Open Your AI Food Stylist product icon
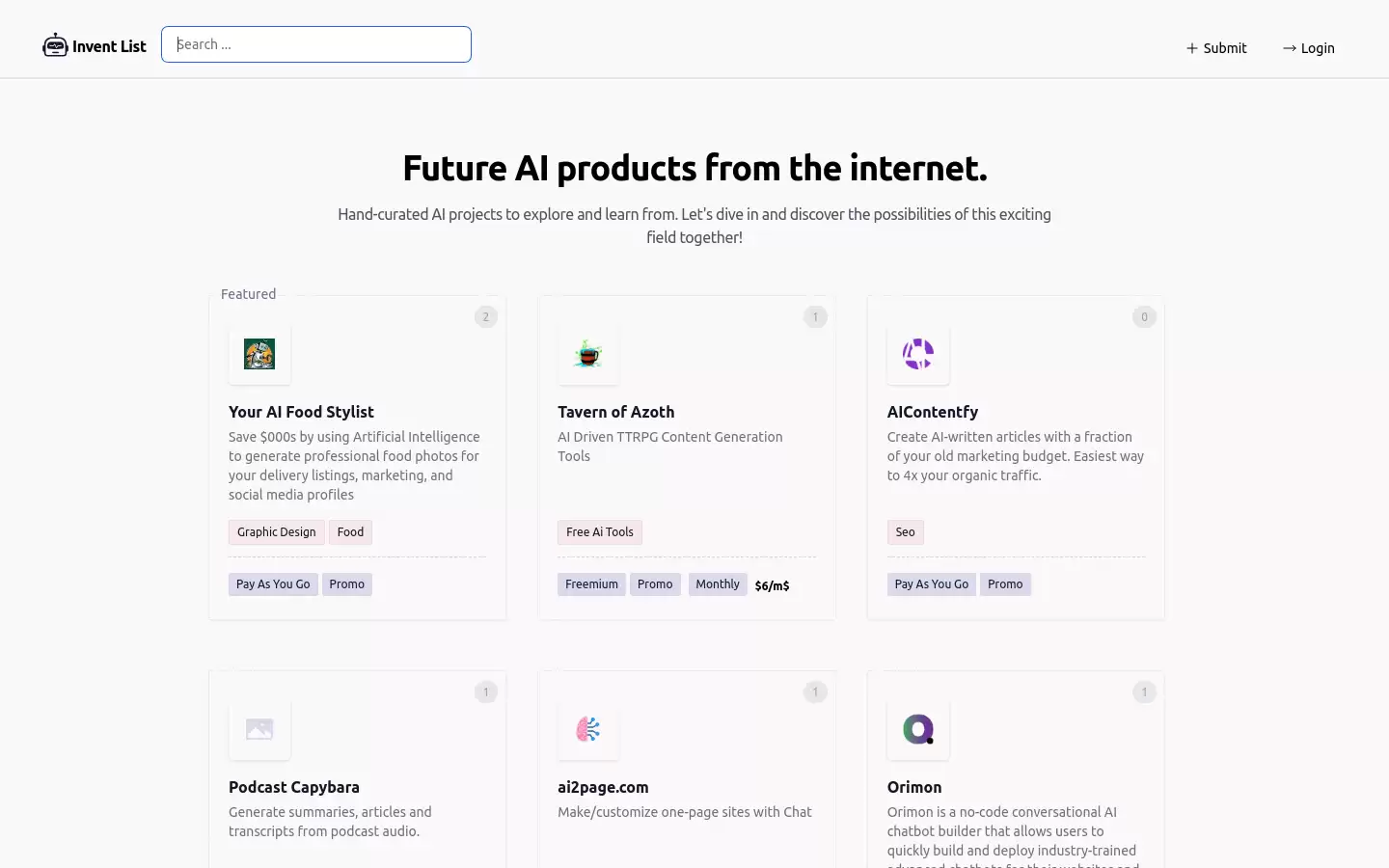The width and height of the screenshot is (1389, 868). pos(259,354)
